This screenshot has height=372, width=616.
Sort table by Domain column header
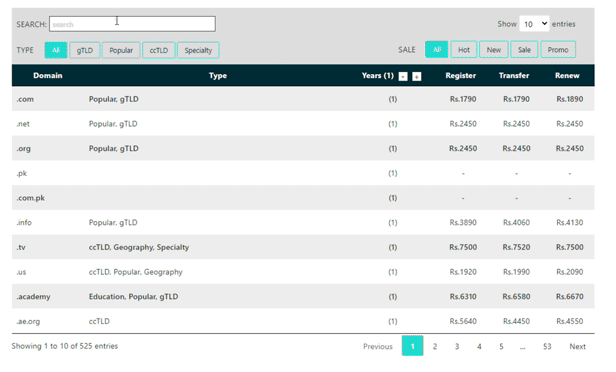tap(48, 75)
